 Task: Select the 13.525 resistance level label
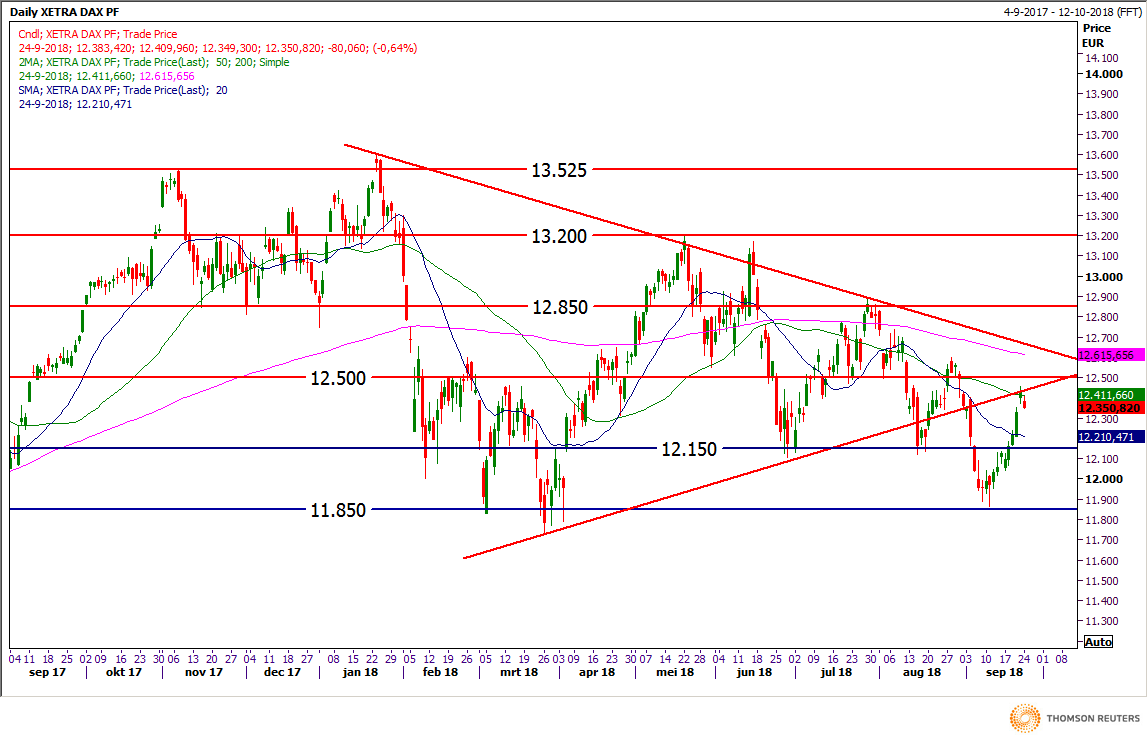(560, 170)
